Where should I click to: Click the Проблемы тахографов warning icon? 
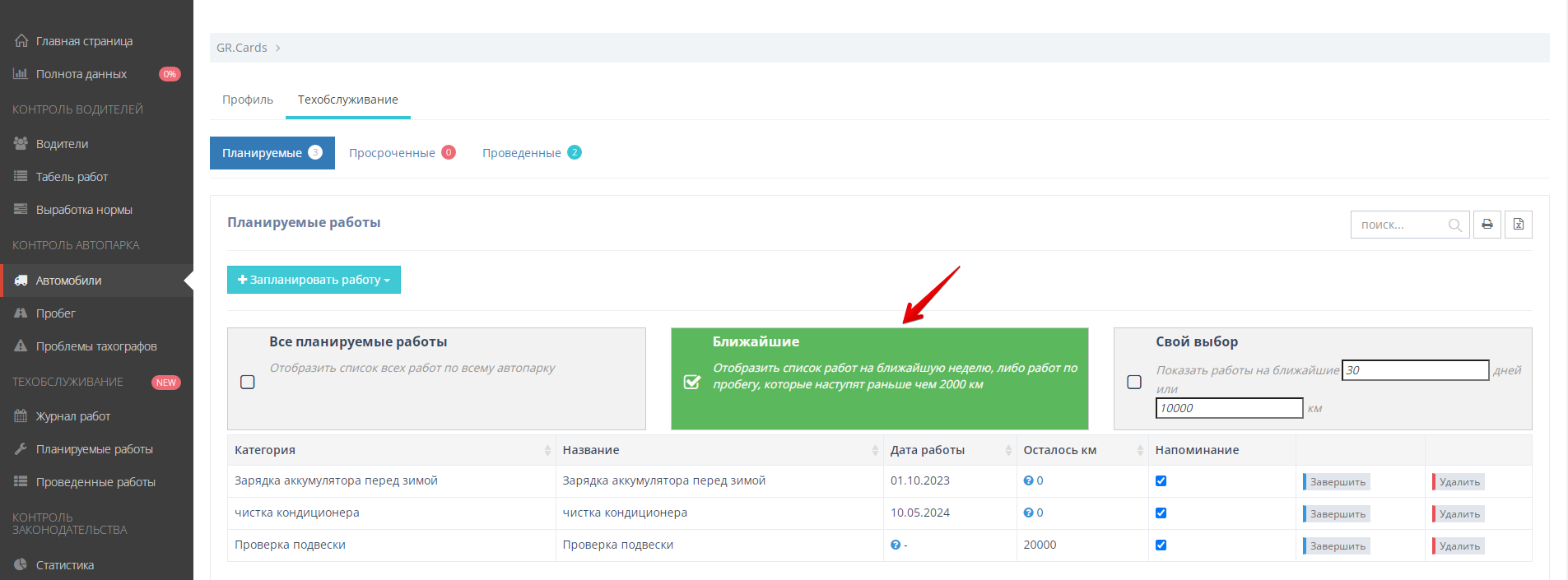click(21, 346)
